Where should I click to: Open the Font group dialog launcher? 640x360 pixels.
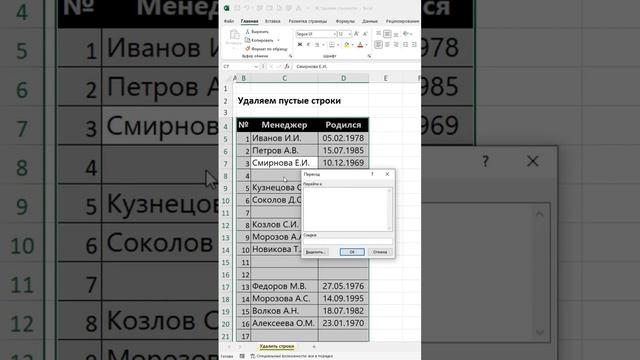click(369, 56)
